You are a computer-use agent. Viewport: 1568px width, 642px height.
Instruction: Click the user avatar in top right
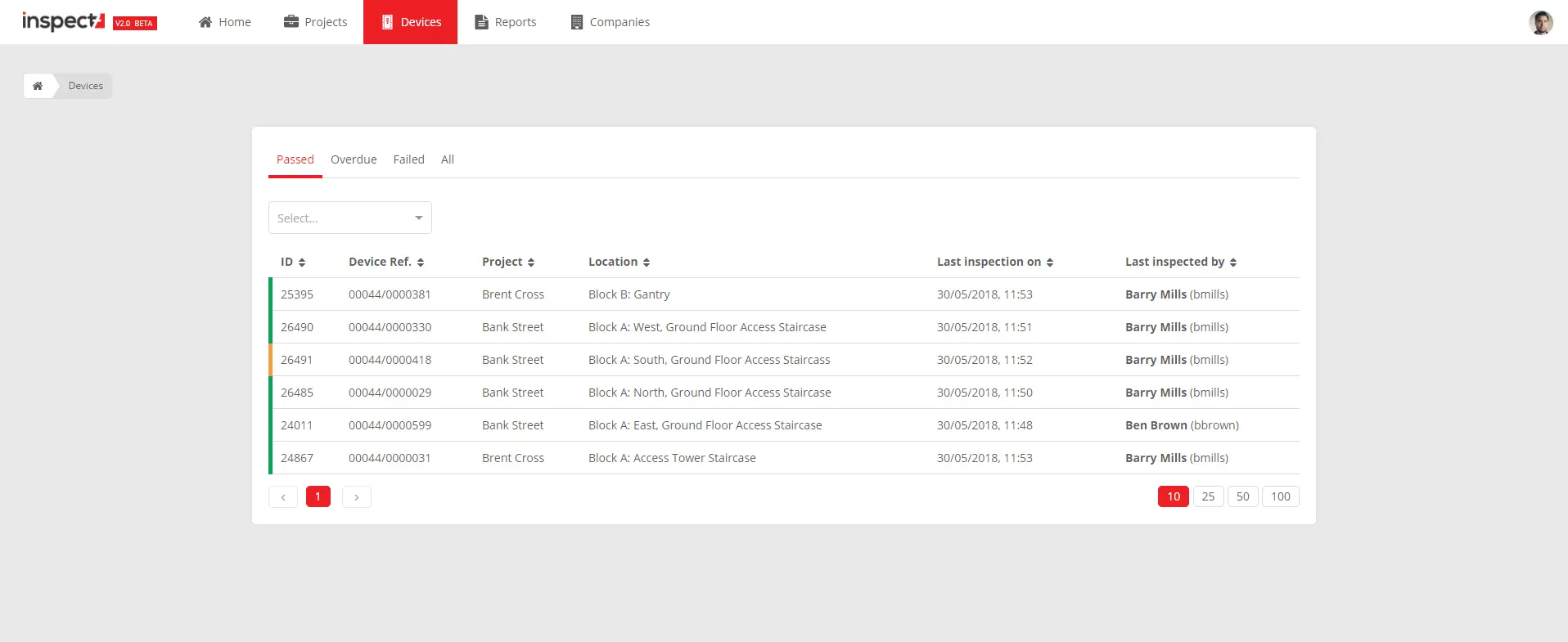[x=1540, y=22]
